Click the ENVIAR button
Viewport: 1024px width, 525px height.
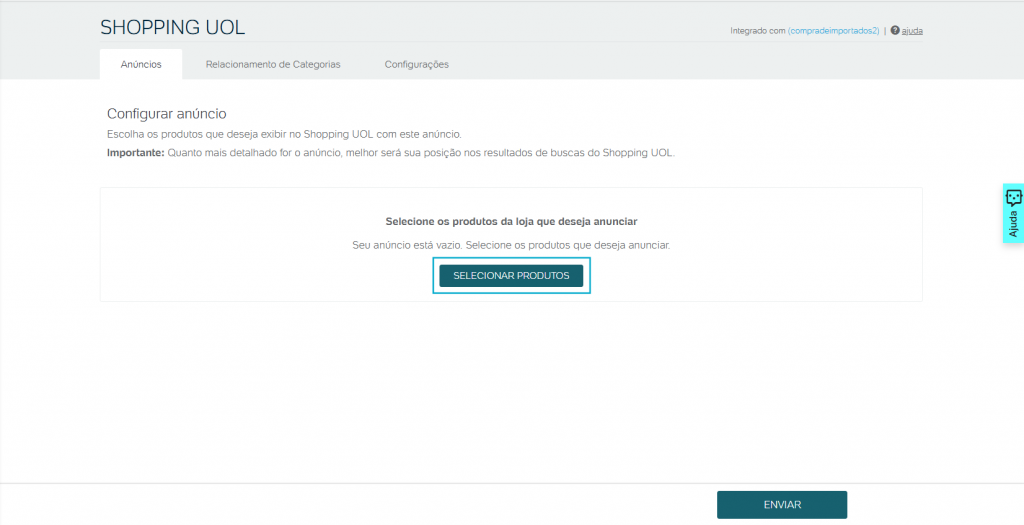[x=782, y=505]
